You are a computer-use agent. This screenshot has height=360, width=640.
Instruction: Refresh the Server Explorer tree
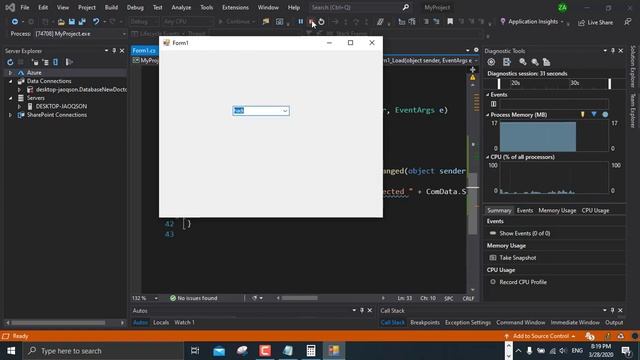10,62
